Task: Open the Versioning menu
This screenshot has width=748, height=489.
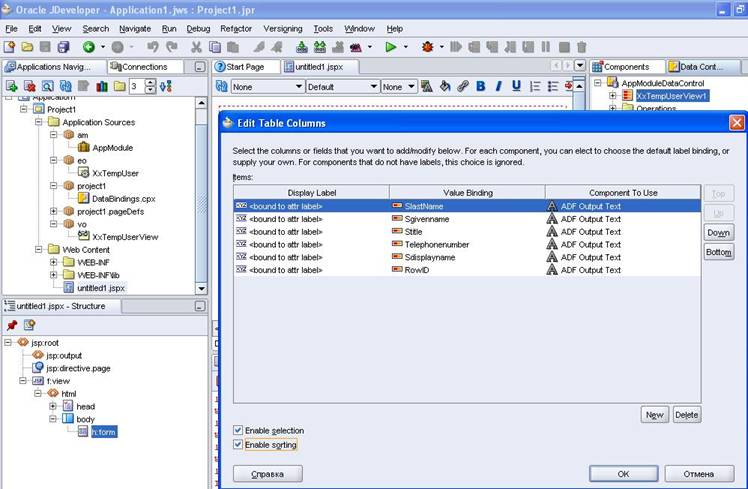Action: click(x=283, y=29)
